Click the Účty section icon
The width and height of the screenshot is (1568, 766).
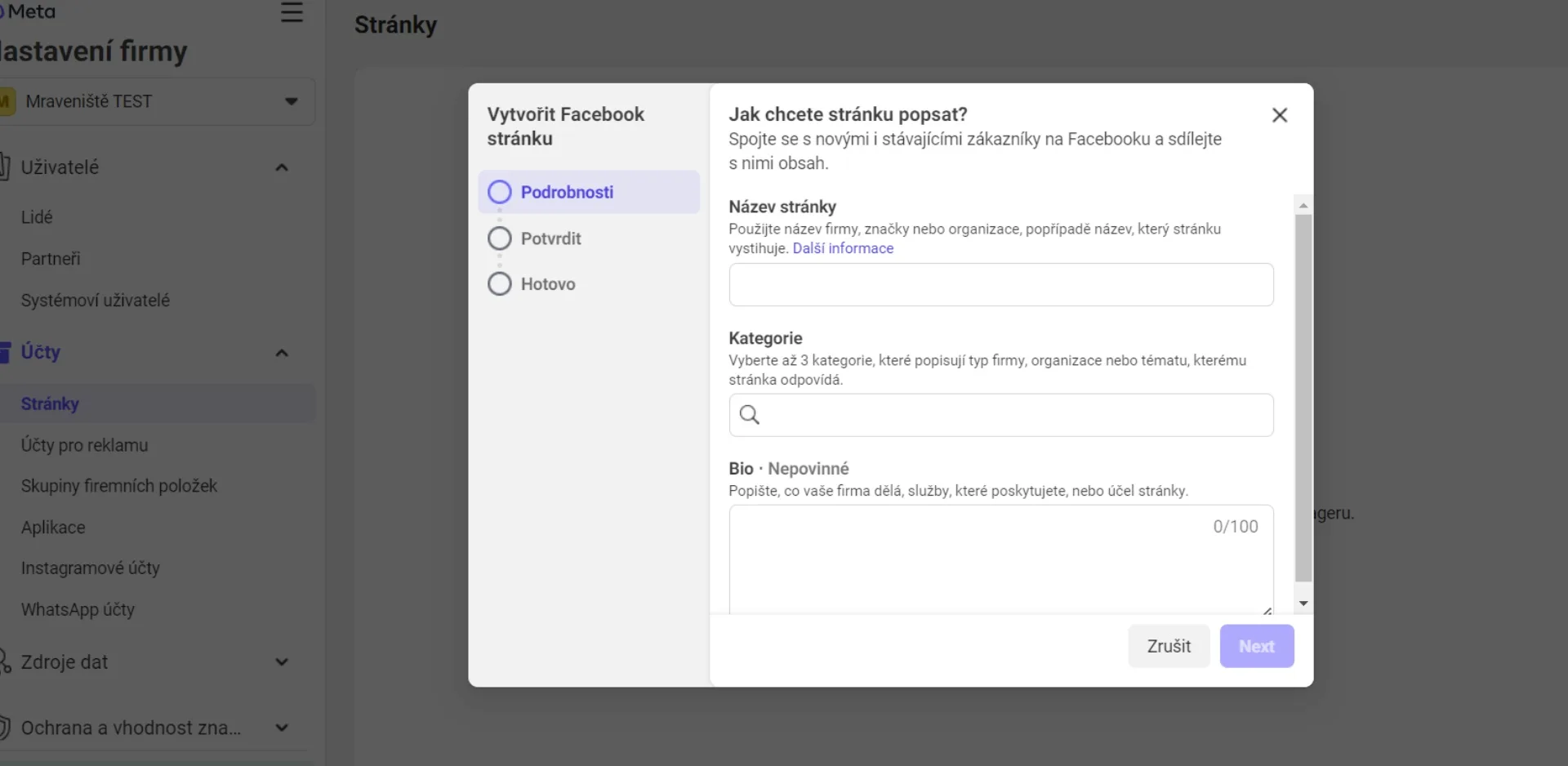tap(5, 352)
